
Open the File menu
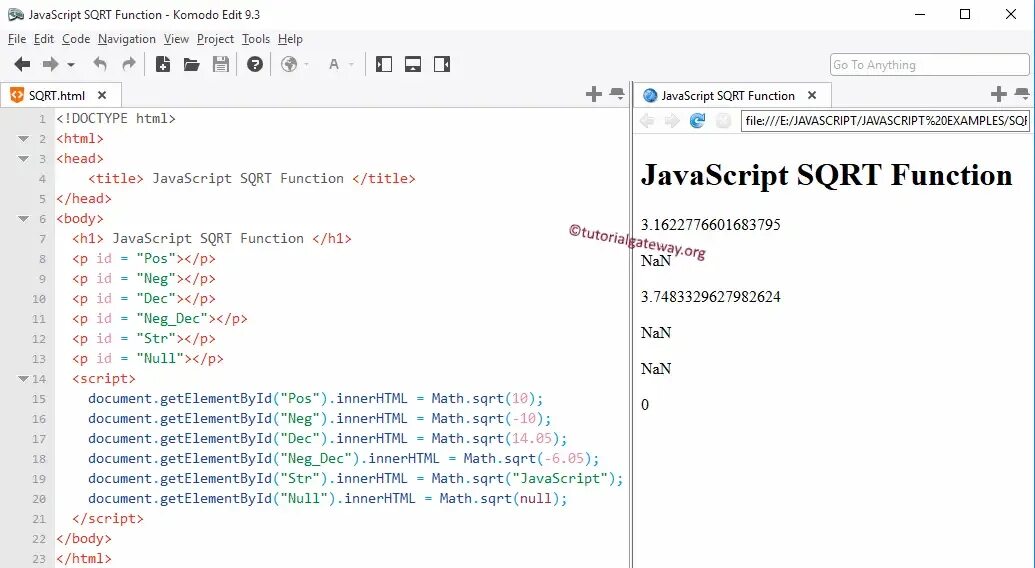17,39
